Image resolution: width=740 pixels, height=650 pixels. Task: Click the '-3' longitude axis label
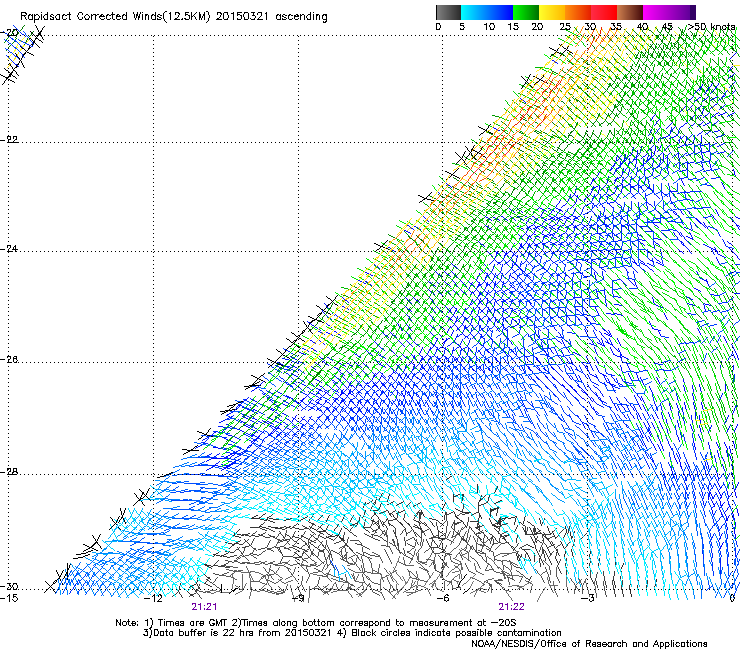588,599
